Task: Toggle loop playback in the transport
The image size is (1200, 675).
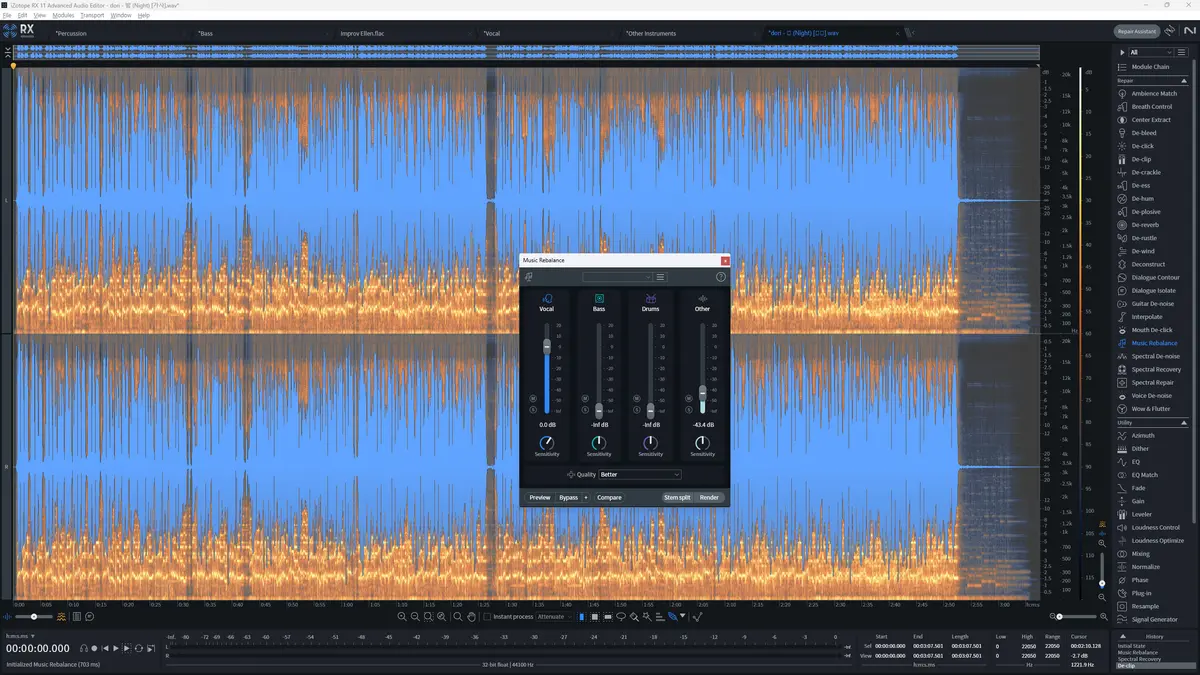Action: [x=139, y=648]
